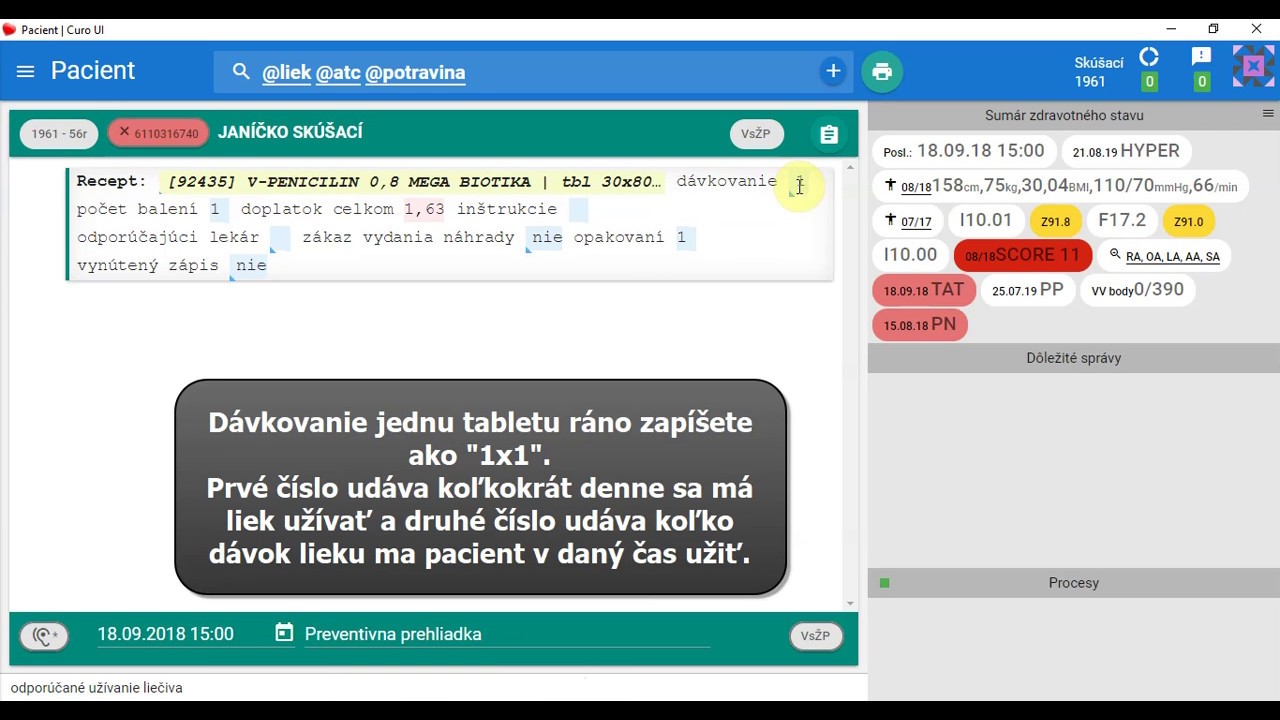Viewport: 1280px width, 720px height.
Task: Click the ear listening icon button
Action: click(44, 635)
